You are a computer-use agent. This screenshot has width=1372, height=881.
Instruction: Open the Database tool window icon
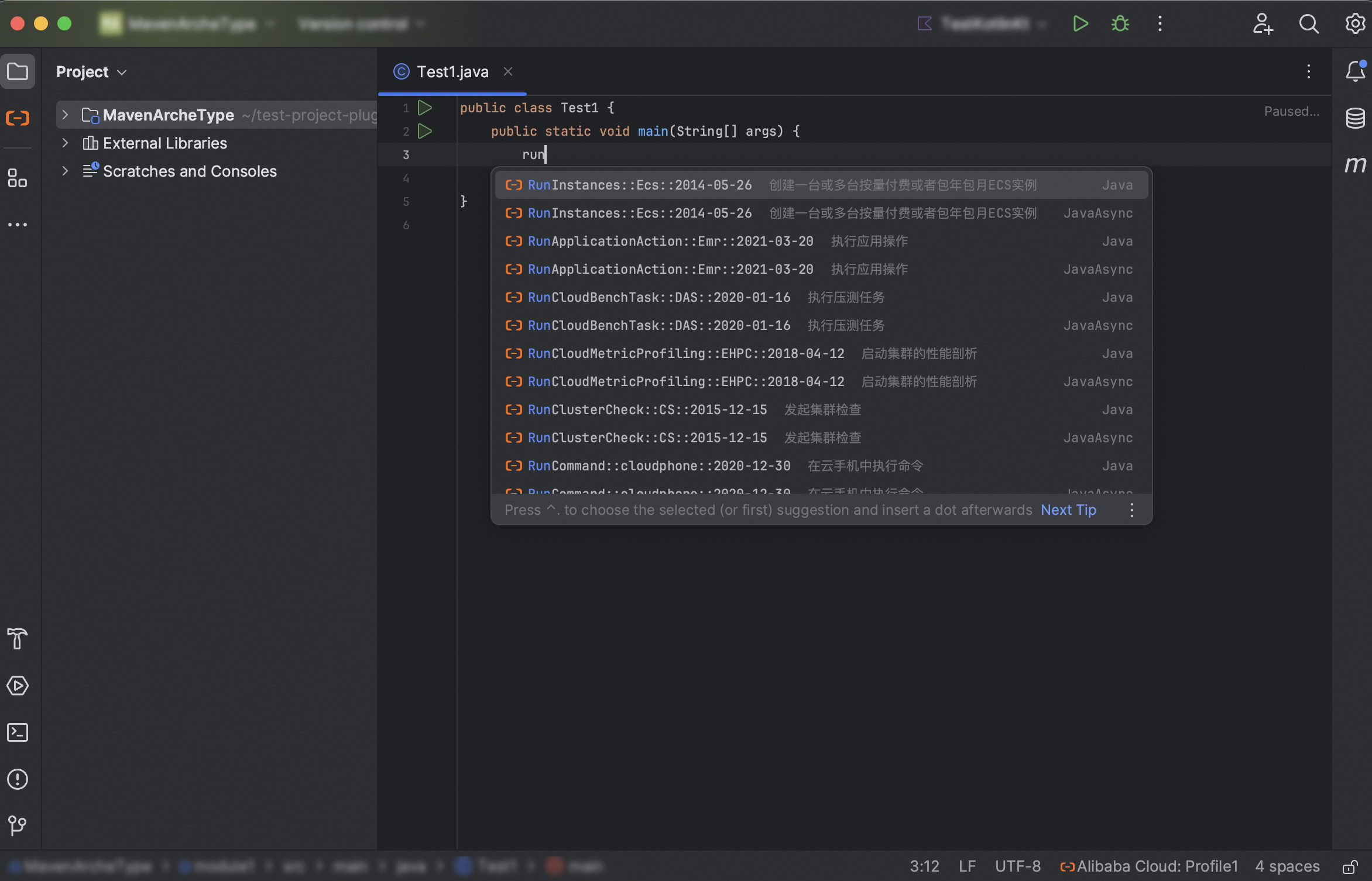(1355, 118)
